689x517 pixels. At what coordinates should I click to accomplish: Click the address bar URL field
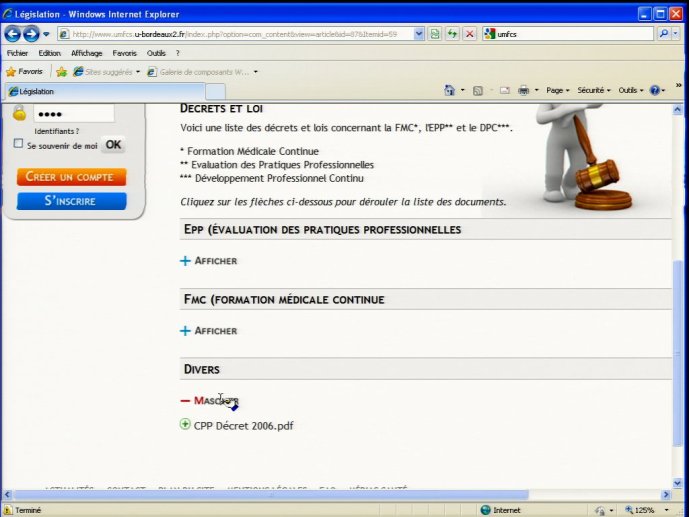(x=236, y=34)
